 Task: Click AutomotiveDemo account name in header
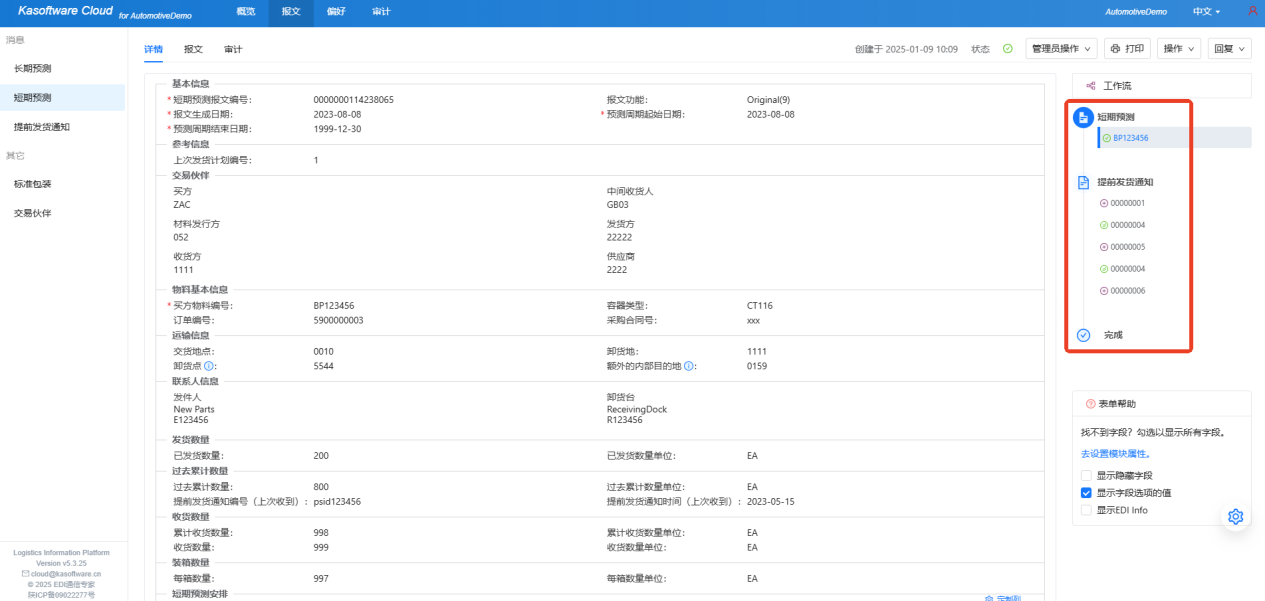coord(1136,11)
